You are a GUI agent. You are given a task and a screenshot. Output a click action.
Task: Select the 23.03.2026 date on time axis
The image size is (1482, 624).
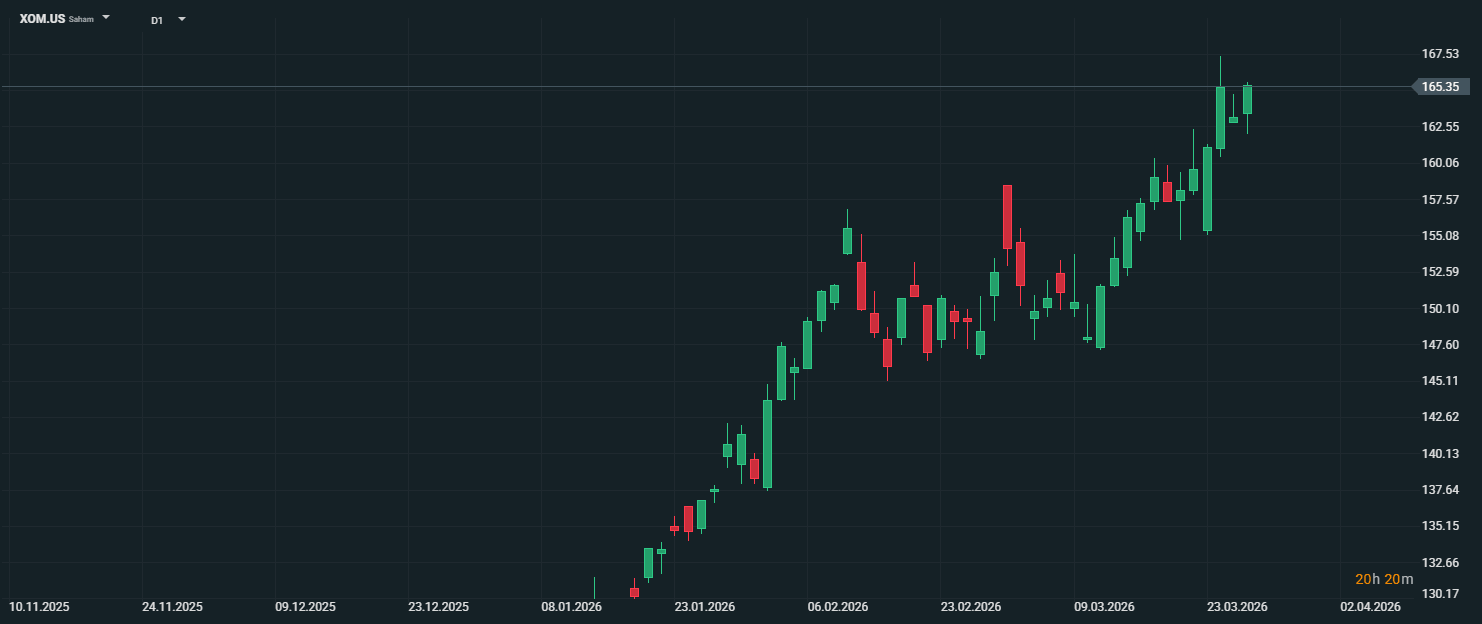coord(1237,607)
